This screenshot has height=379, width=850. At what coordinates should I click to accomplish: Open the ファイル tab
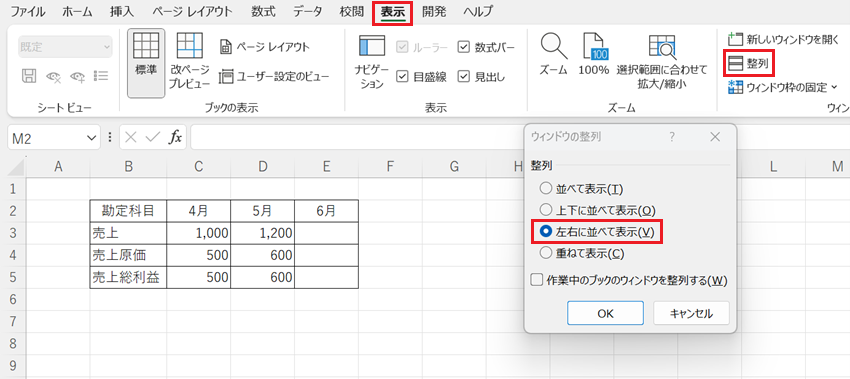(28, 12)
